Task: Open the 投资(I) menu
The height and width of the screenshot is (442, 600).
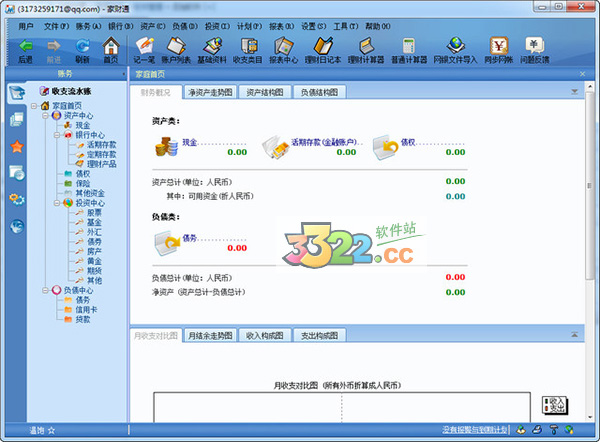Action: pos(217,26)
